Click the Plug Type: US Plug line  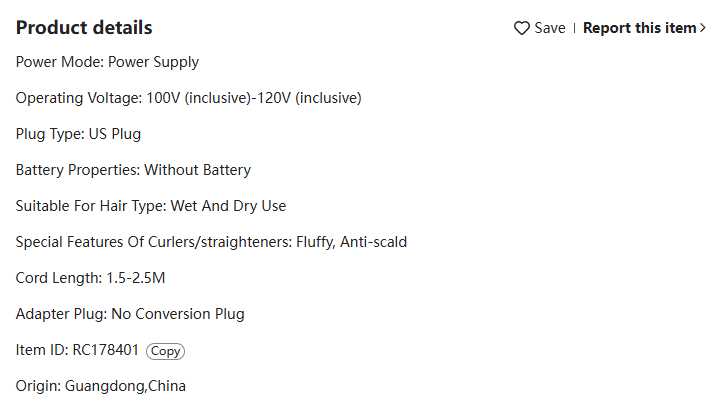pos(78,134)
